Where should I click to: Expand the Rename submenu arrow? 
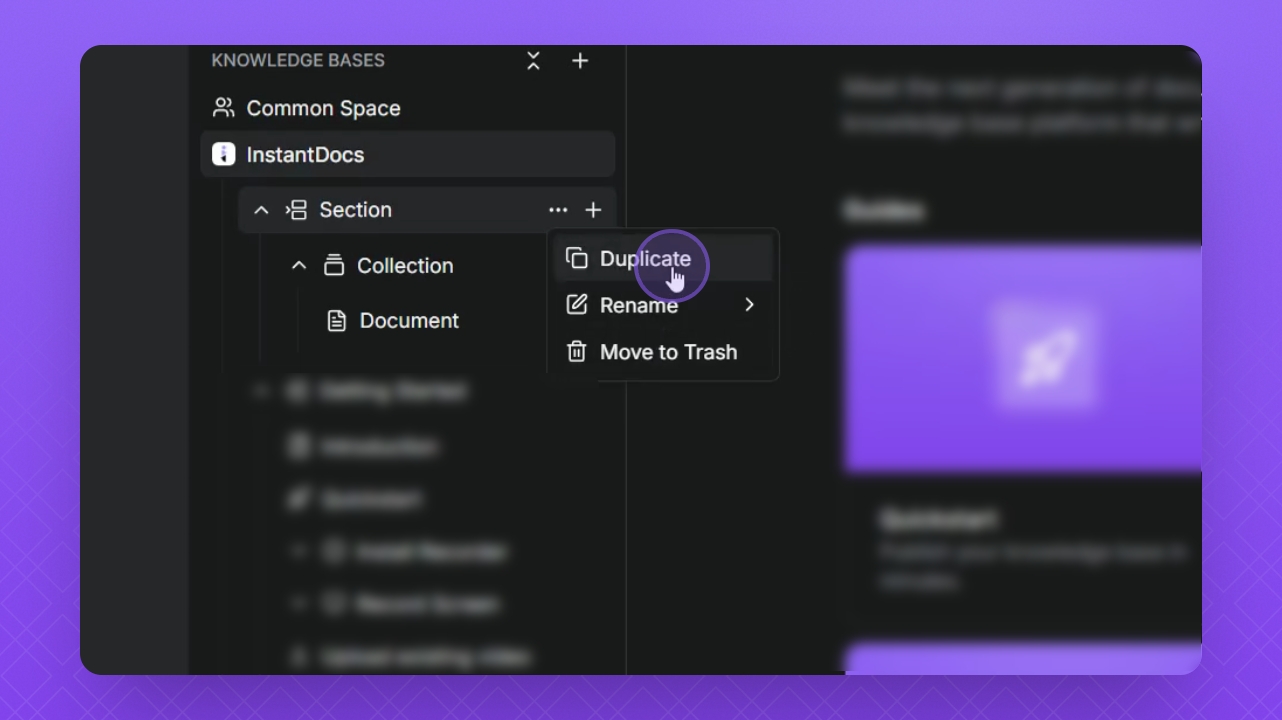click(x=749, y=304)
